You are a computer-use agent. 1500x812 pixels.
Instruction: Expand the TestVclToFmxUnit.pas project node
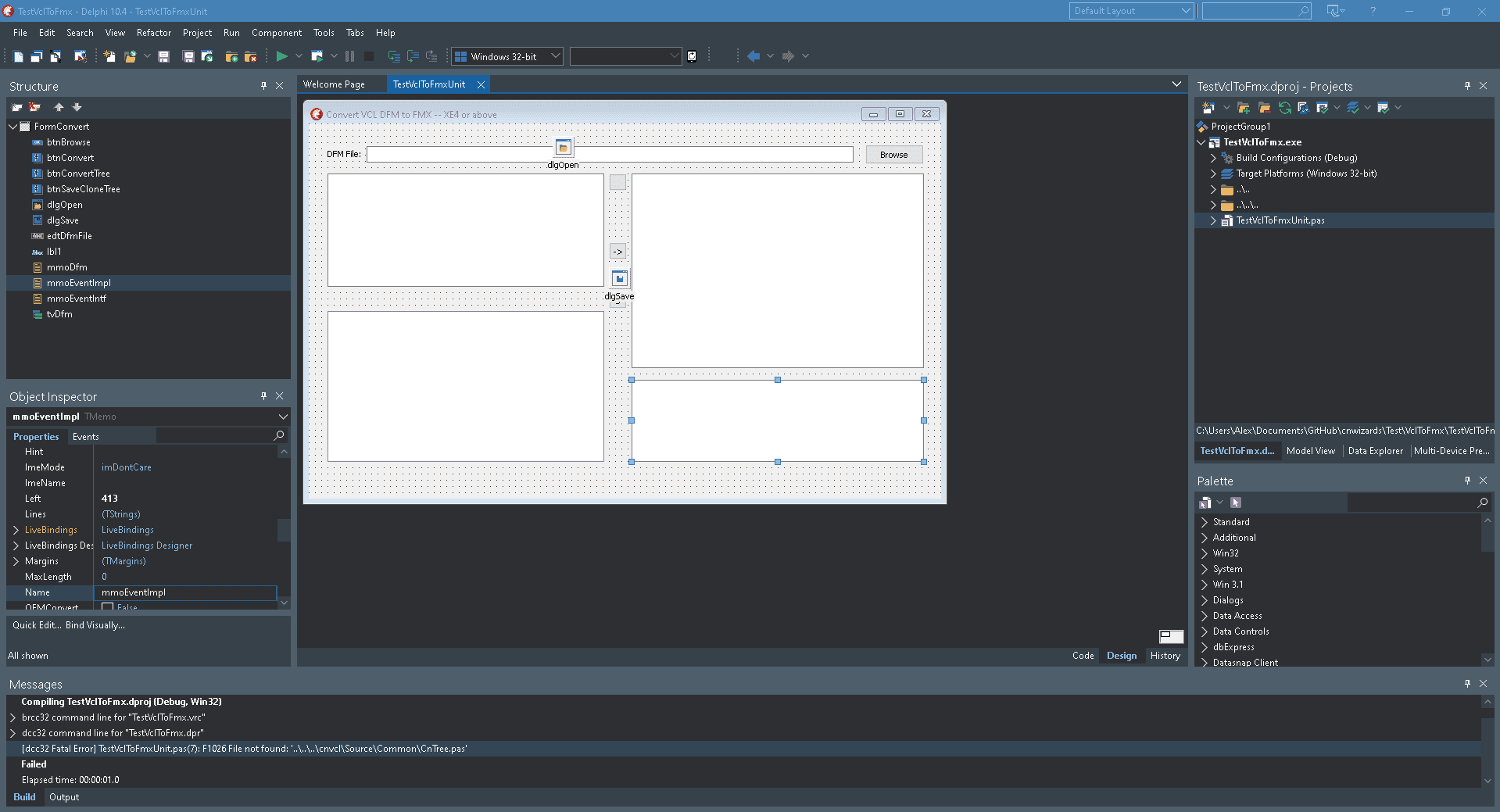pos(1213,220)
